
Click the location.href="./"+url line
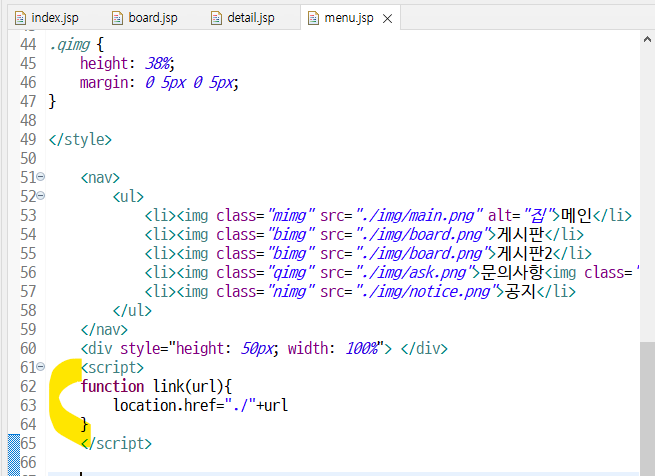pos(201,405)
